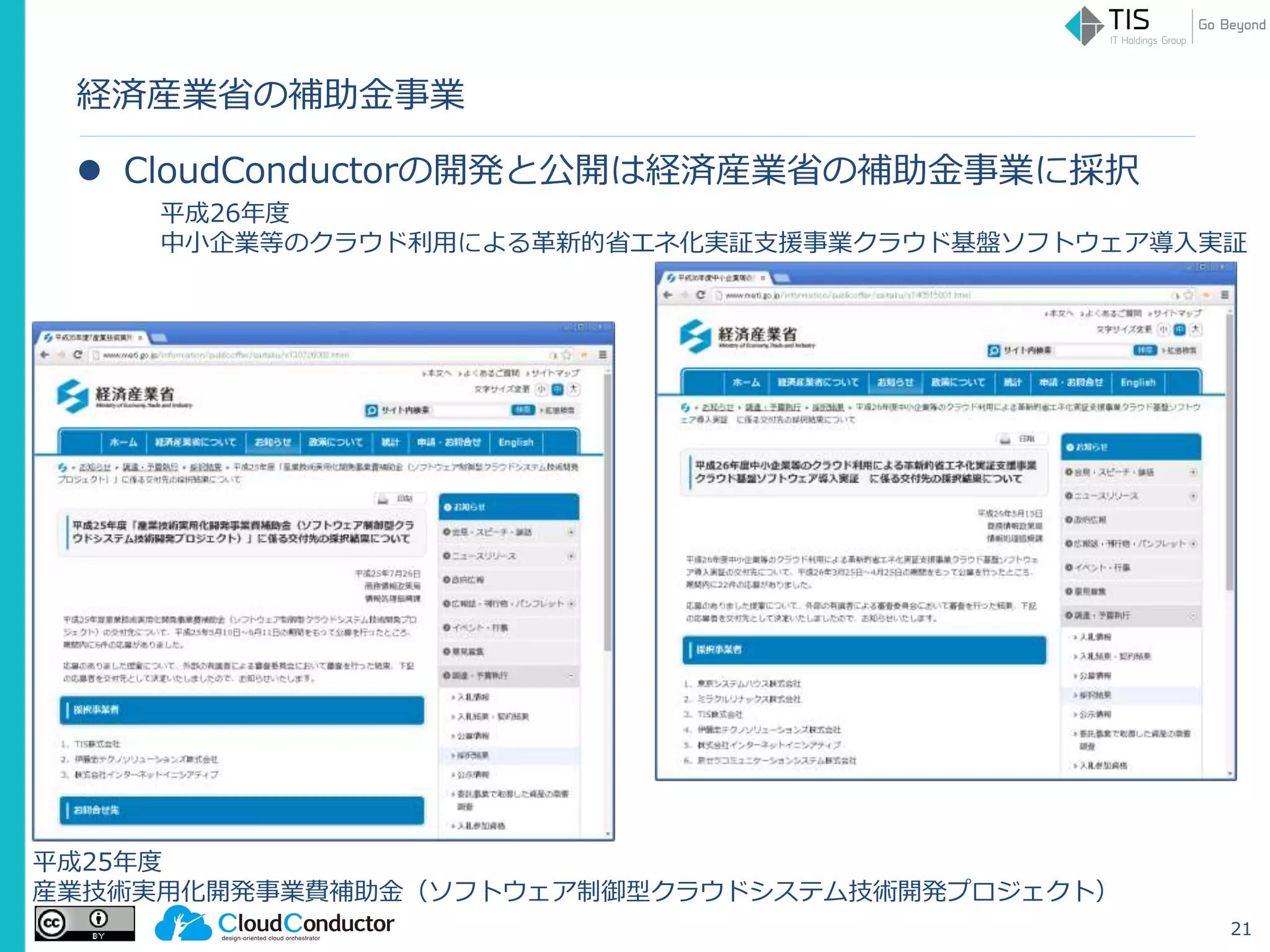Click back arrow in left browser window
Viewport: 1270px width, 952px height.
click(x=45, y=355)
